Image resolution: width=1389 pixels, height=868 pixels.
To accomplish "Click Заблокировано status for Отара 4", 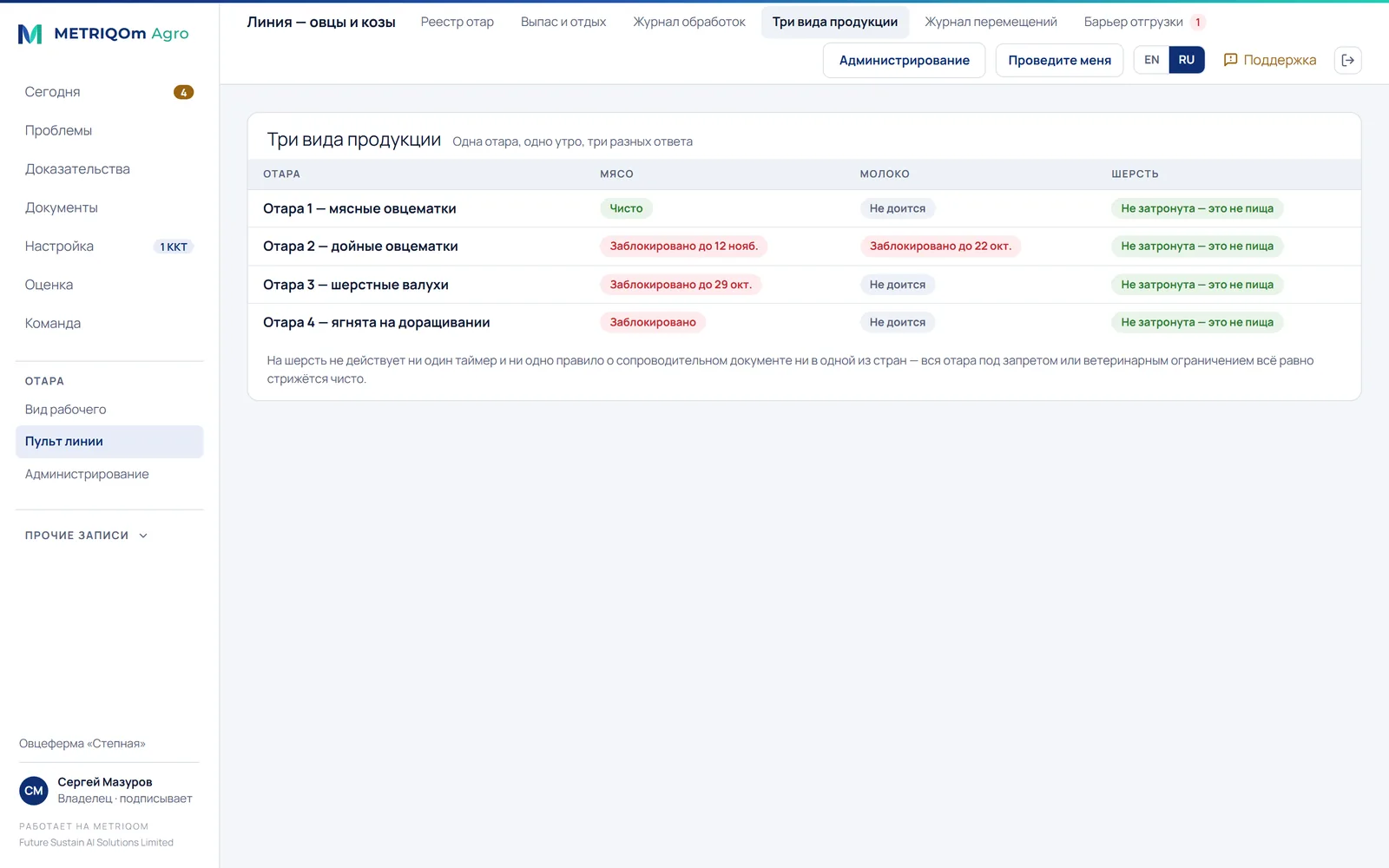I will coord(653,322).
